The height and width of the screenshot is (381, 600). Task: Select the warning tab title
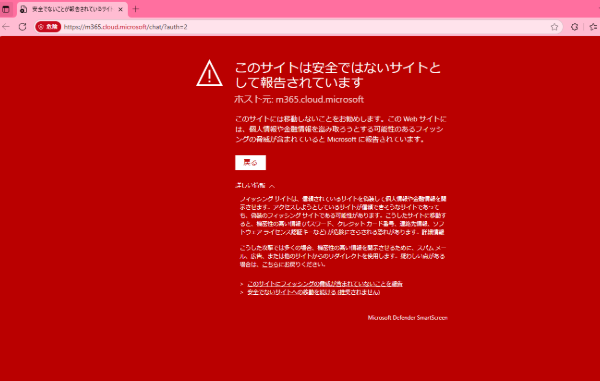click(72, 9)
